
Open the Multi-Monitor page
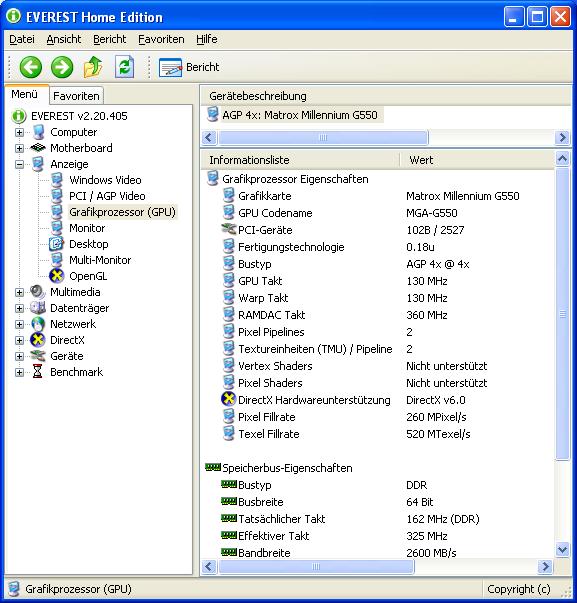pos(100,260)
